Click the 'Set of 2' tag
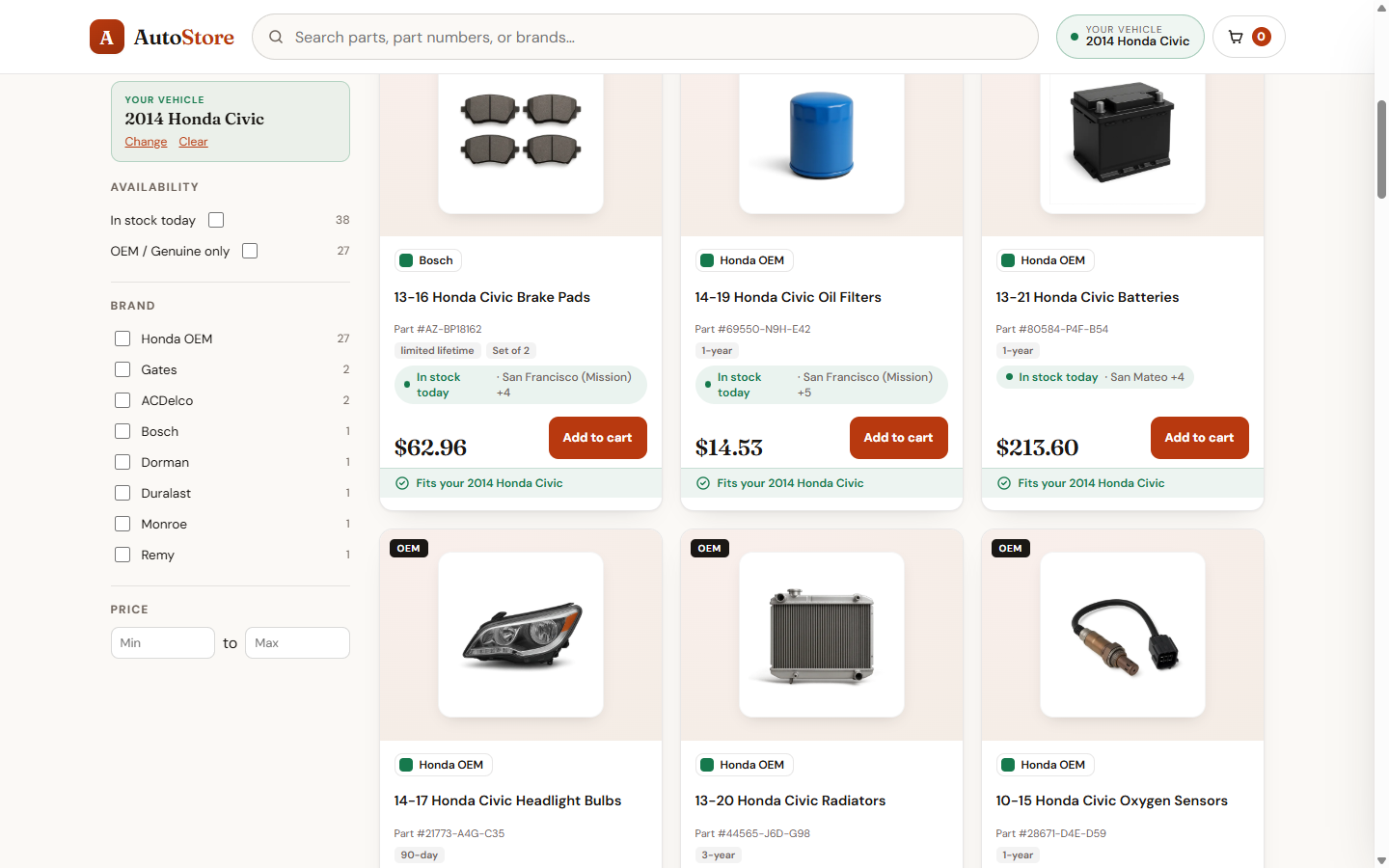Screen dimensions: 1389x868 [x=510, y=351]
